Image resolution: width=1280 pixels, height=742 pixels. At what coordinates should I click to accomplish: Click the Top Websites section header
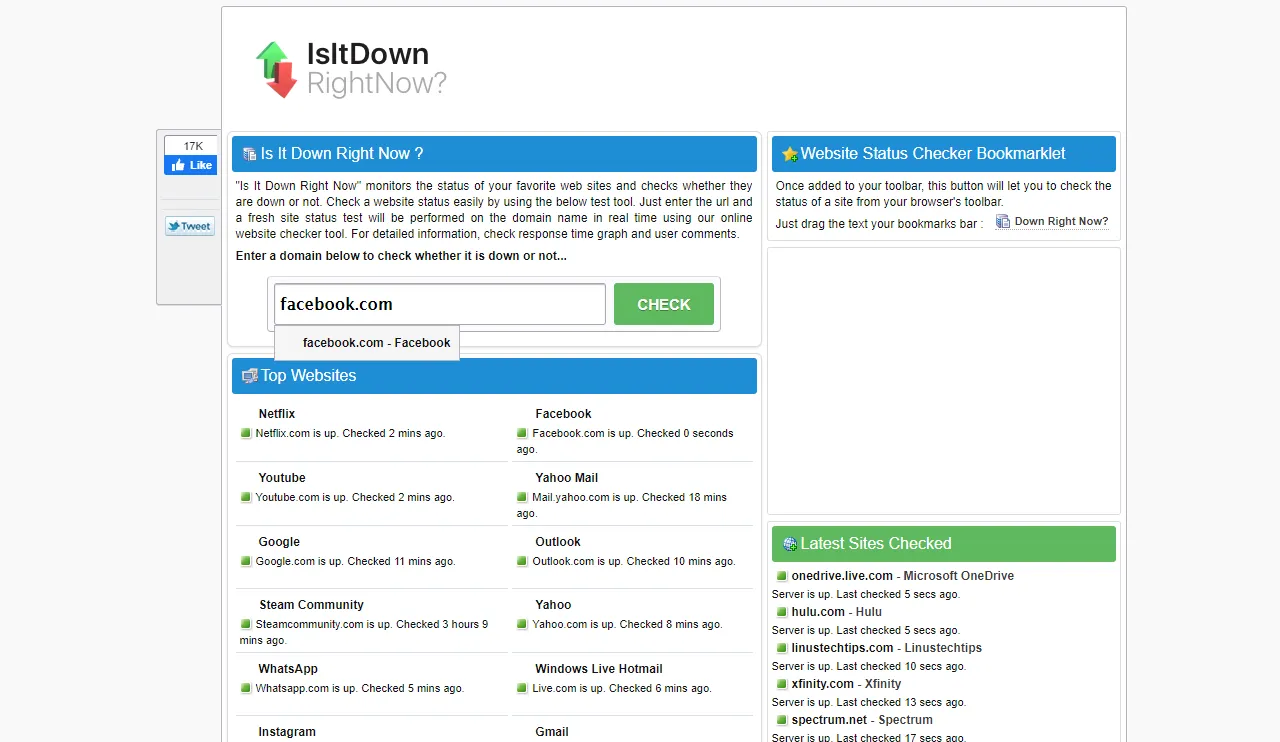[x=494, y=376]
